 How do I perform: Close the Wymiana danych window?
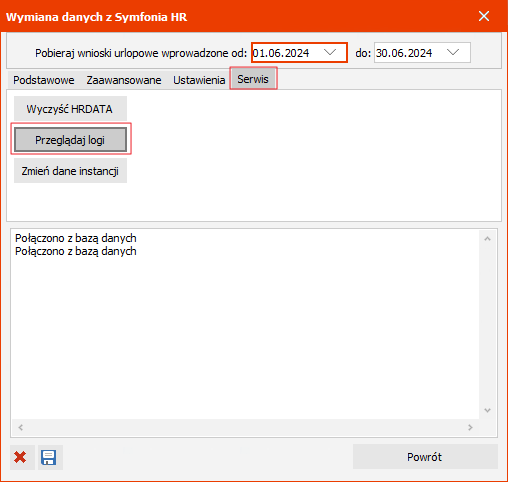pos(484,16)
